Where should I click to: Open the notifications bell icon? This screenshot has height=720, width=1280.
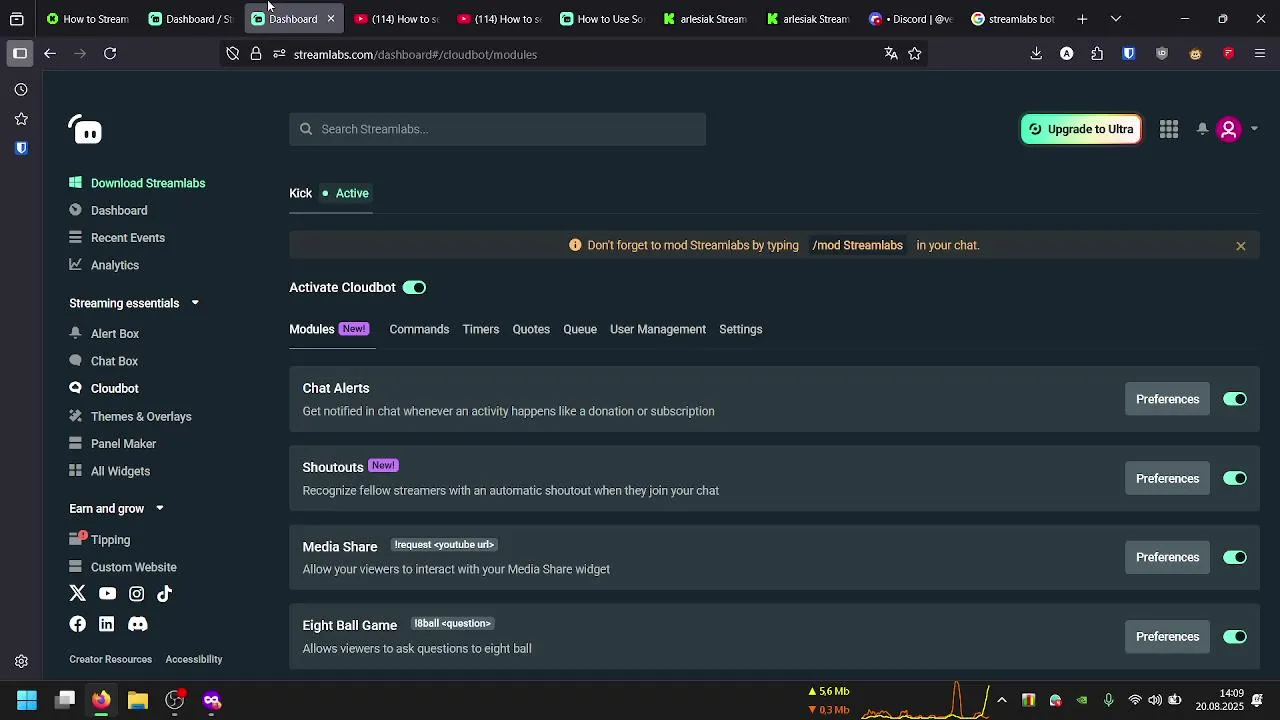(x=1202, y=129)
